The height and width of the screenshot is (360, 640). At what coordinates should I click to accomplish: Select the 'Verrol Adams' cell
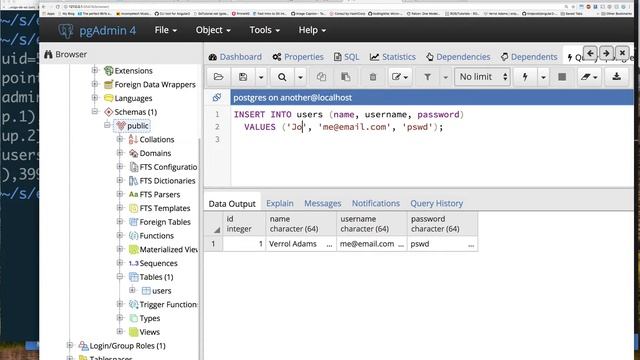tap(301, 244)
